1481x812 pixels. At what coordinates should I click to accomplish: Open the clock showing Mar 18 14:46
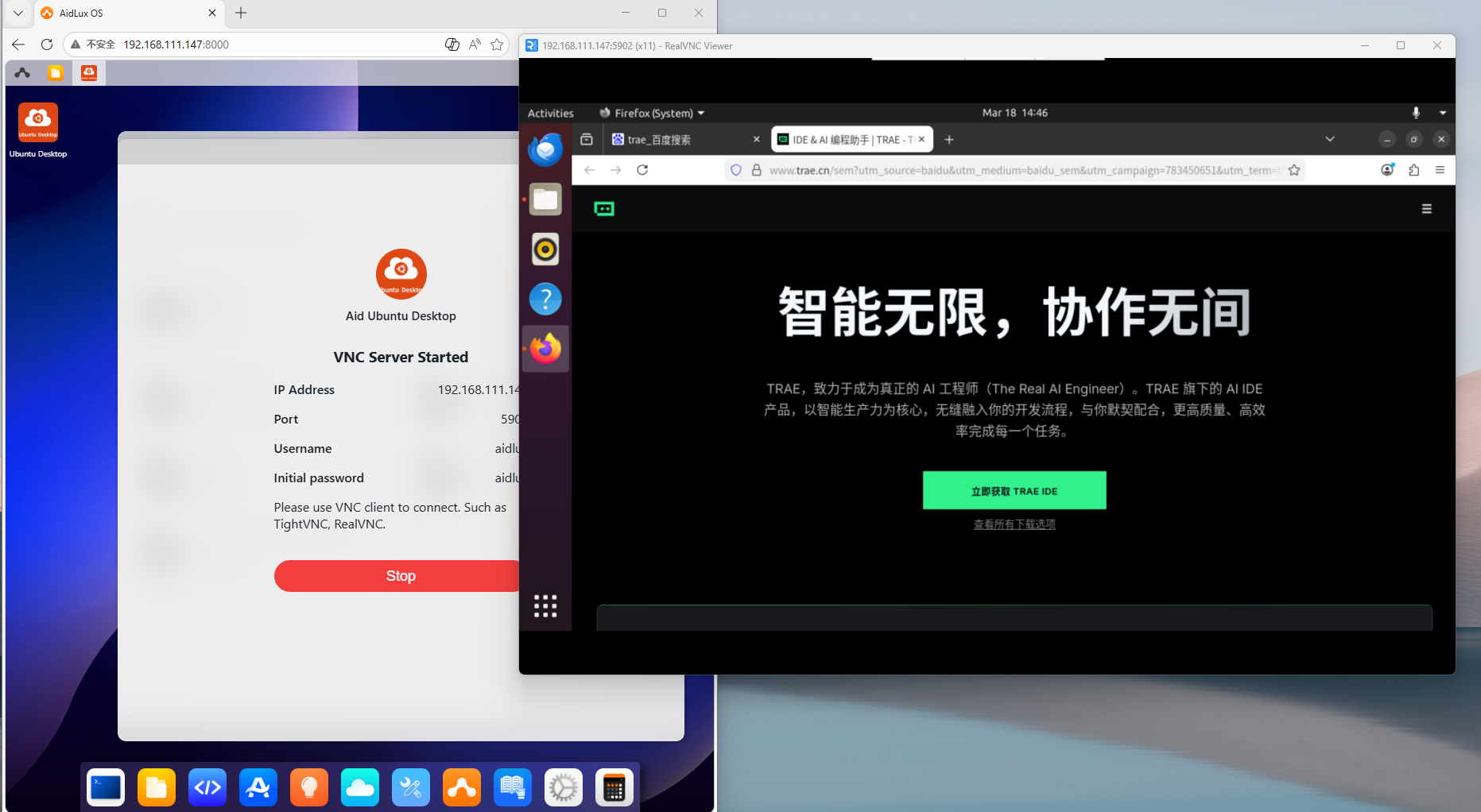pos(1014,113)
